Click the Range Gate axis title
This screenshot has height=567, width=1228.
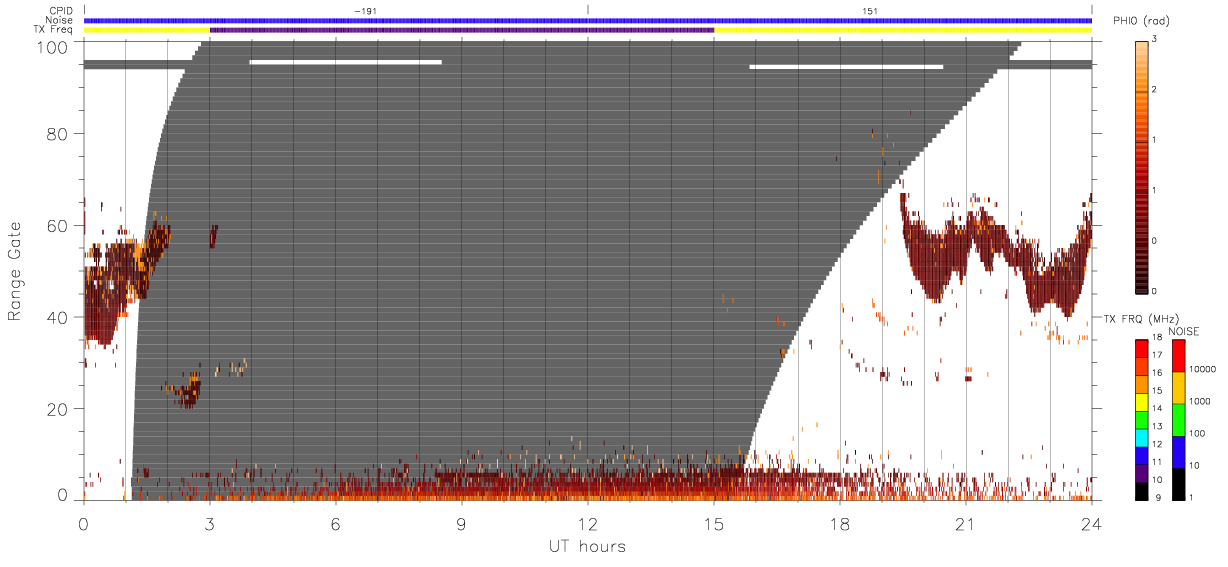(x=15, y=272)
